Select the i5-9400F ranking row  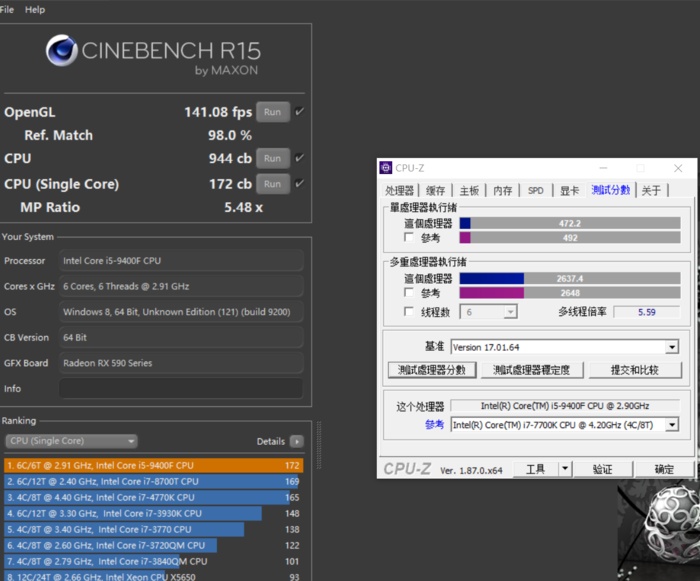(x=154, y=465)
